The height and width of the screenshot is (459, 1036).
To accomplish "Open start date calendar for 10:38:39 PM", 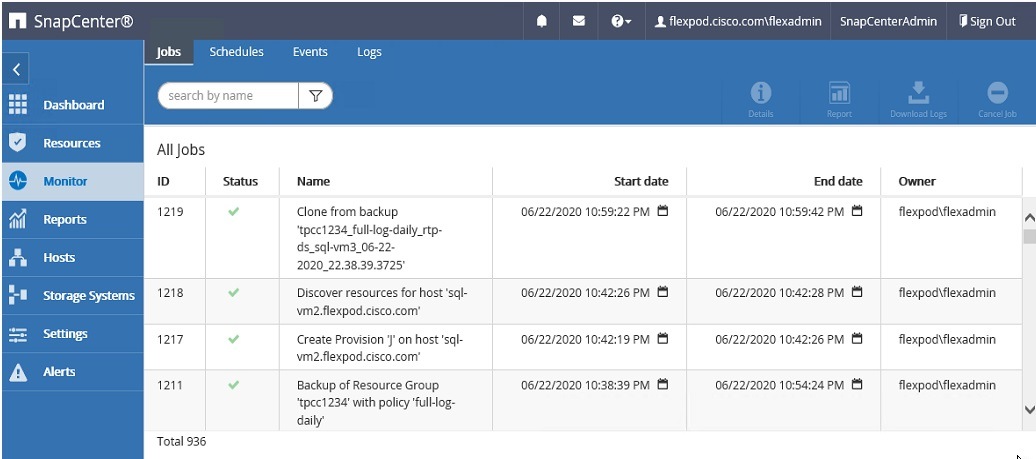I will click(663, 384).
